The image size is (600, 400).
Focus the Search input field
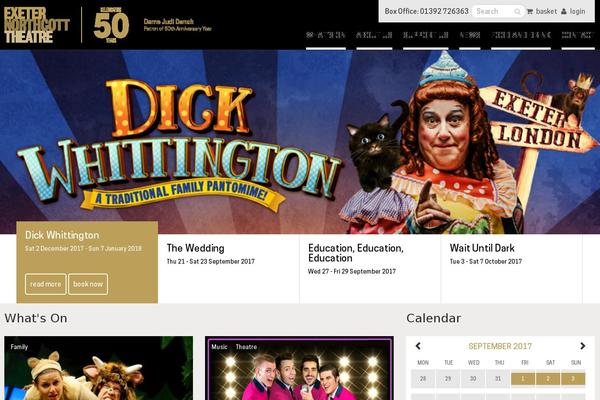(x=494, y=11)
